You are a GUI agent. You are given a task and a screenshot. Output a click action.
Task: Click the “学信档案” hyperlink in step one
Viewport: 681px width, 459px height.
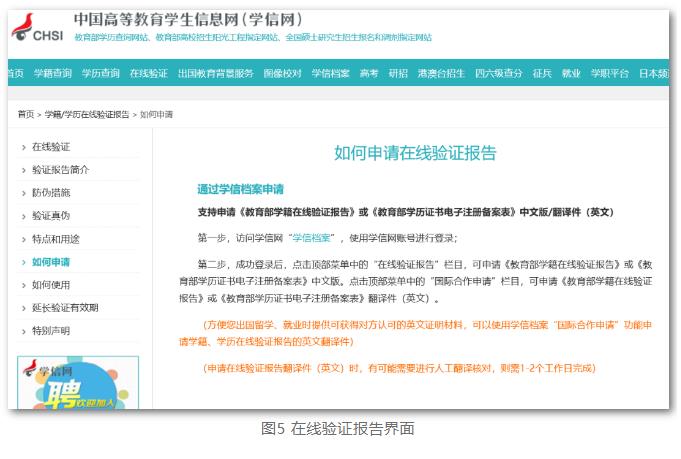[311, 238]
